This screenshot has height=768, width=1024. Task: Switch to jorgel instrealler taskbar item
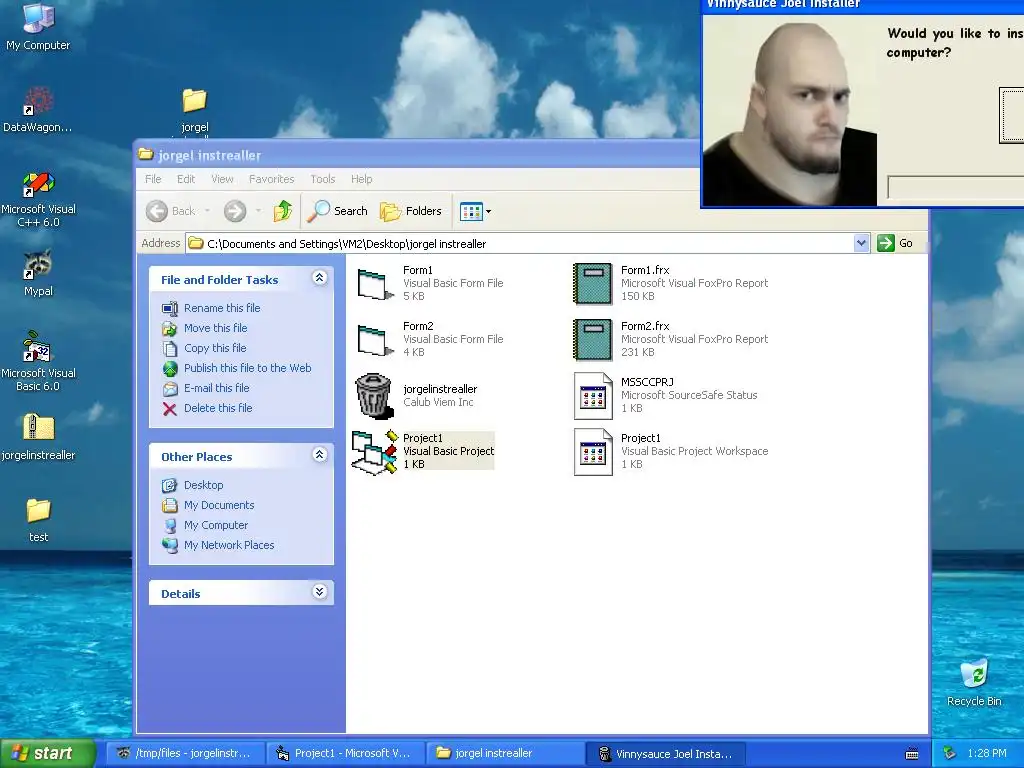click(505, 754)
